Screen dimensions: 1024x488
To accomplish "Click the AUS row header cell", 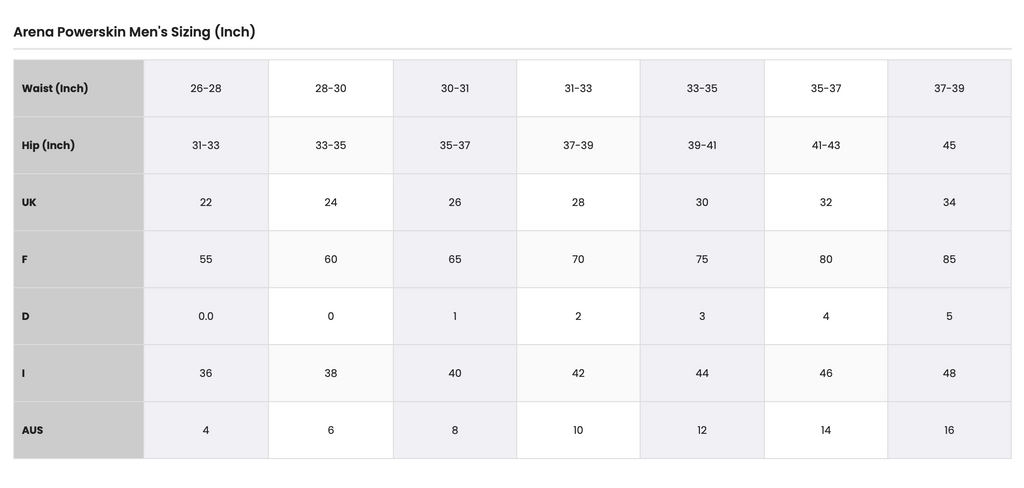I will pyautogui.click(x=78, y=430).
